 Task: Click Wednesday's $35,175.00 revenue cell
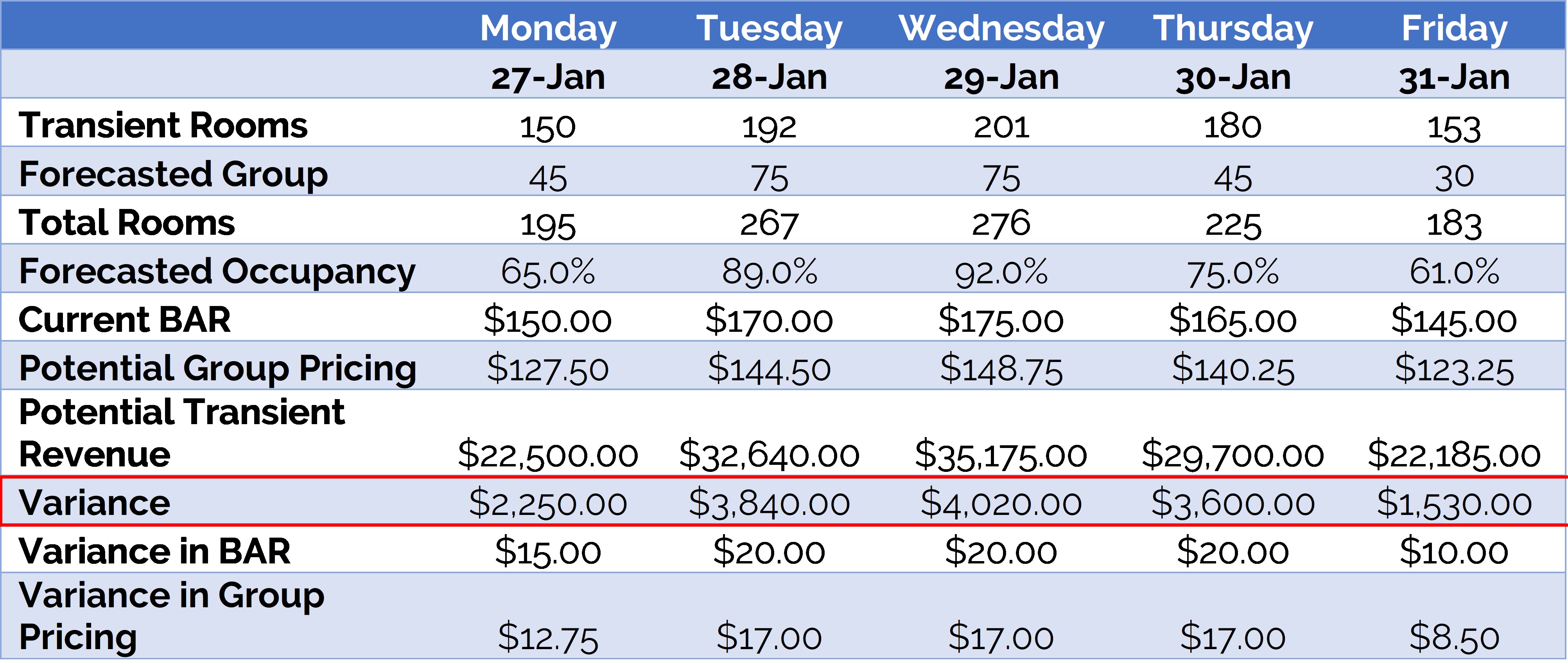click(x=1001, y=455)
